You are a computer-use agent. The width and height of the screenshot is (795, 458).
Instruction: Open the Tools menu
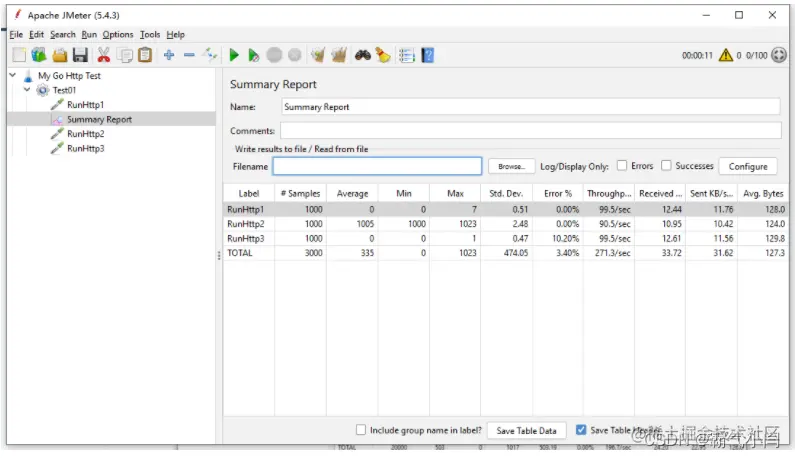point(150,34)
